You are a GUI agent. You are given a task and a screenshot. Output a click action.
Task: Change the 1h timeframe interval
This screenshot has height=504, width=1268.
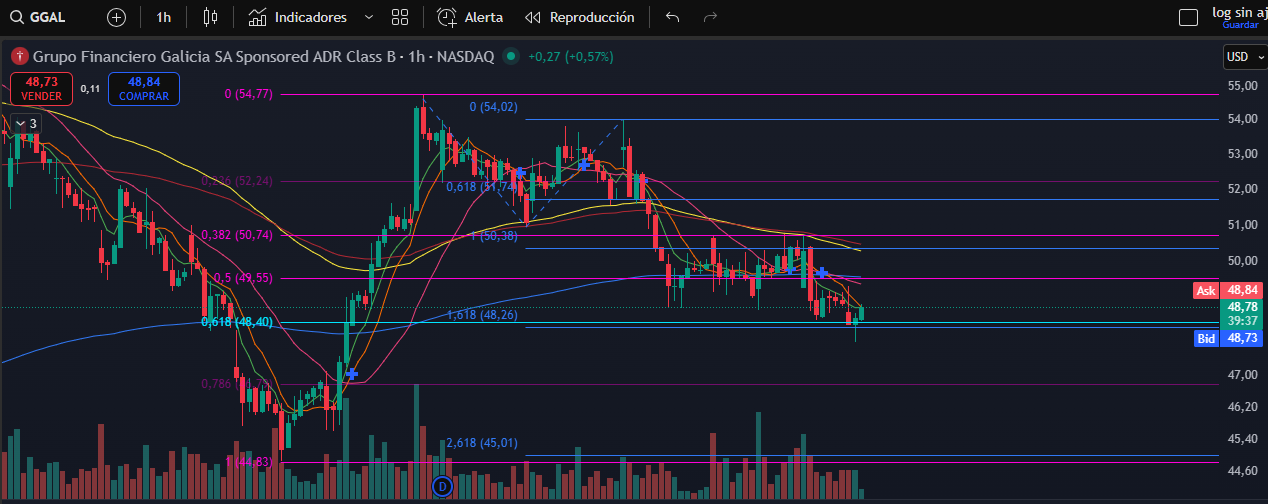click(x=163, y=17)
